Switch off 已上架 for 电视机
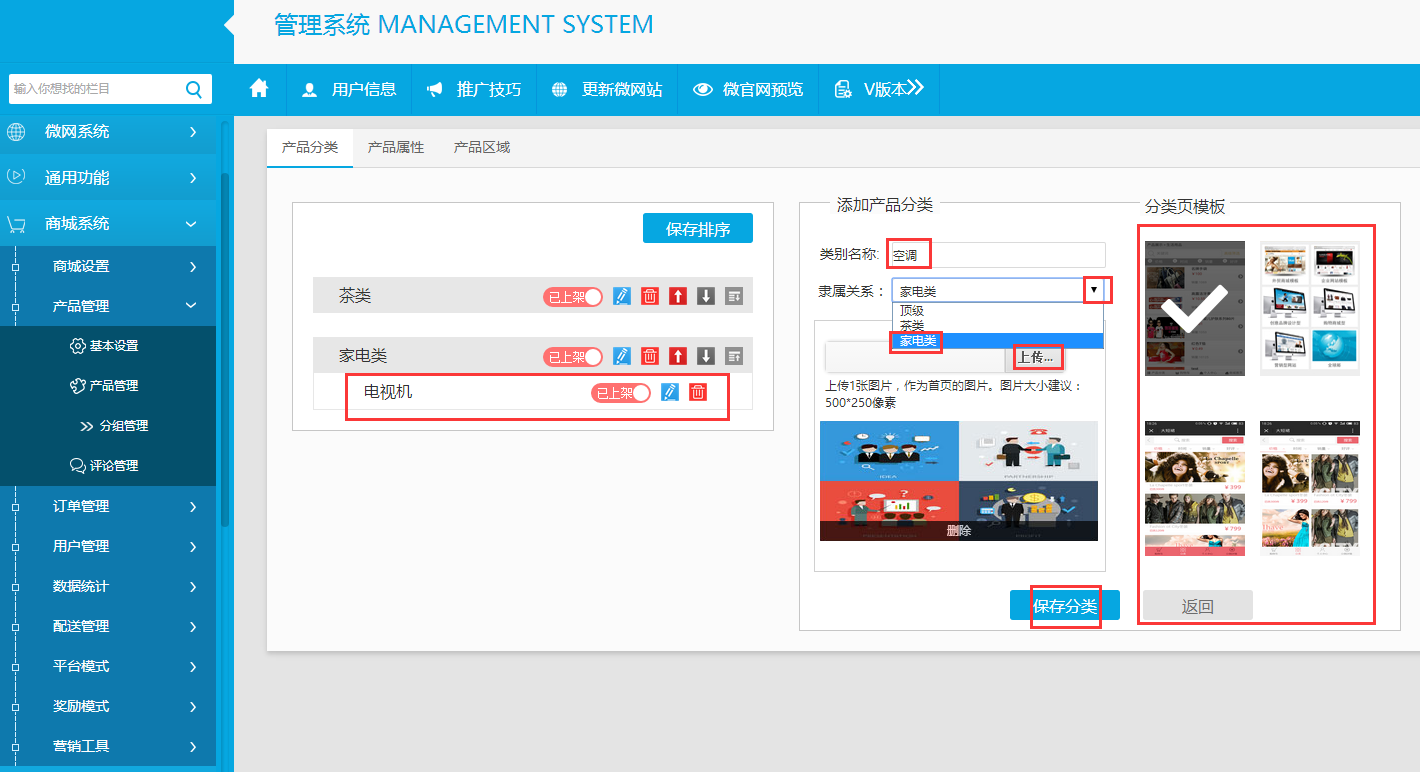This screenshot has width=1420, height=772. point(621,393)
